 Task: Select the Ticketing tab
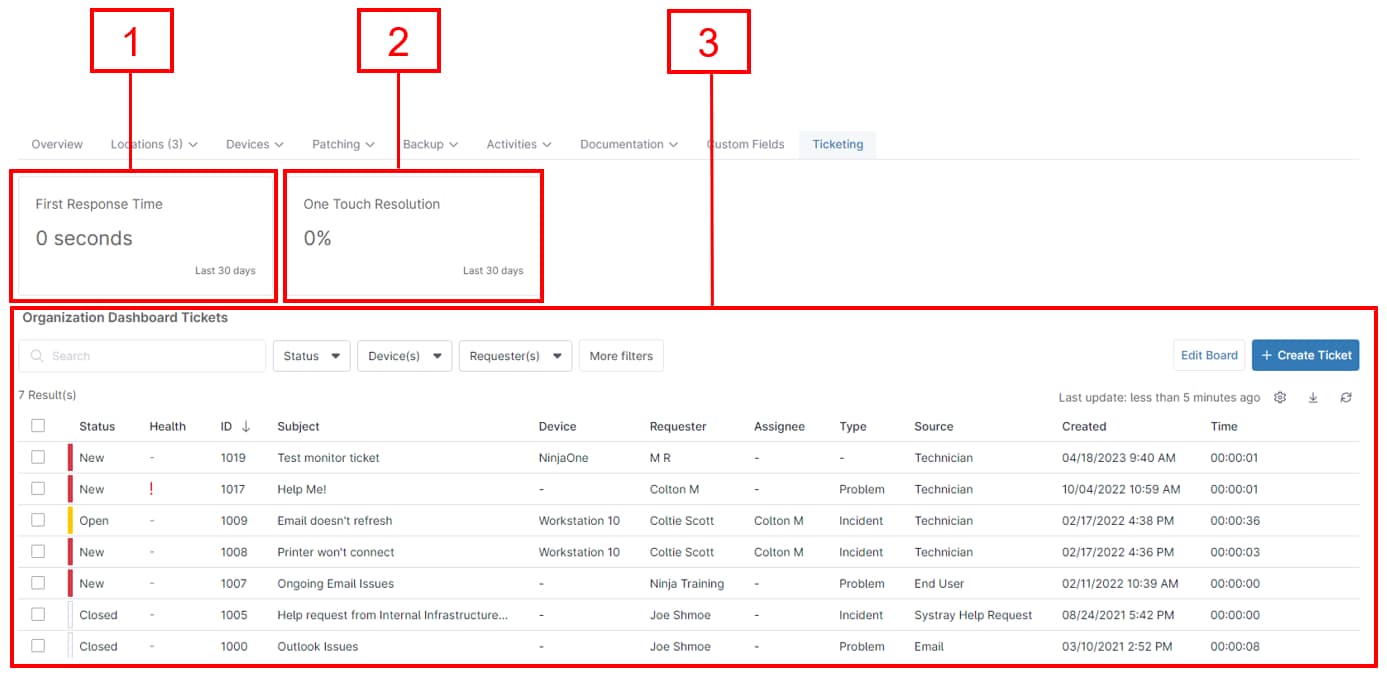click(x=837, y=143)
